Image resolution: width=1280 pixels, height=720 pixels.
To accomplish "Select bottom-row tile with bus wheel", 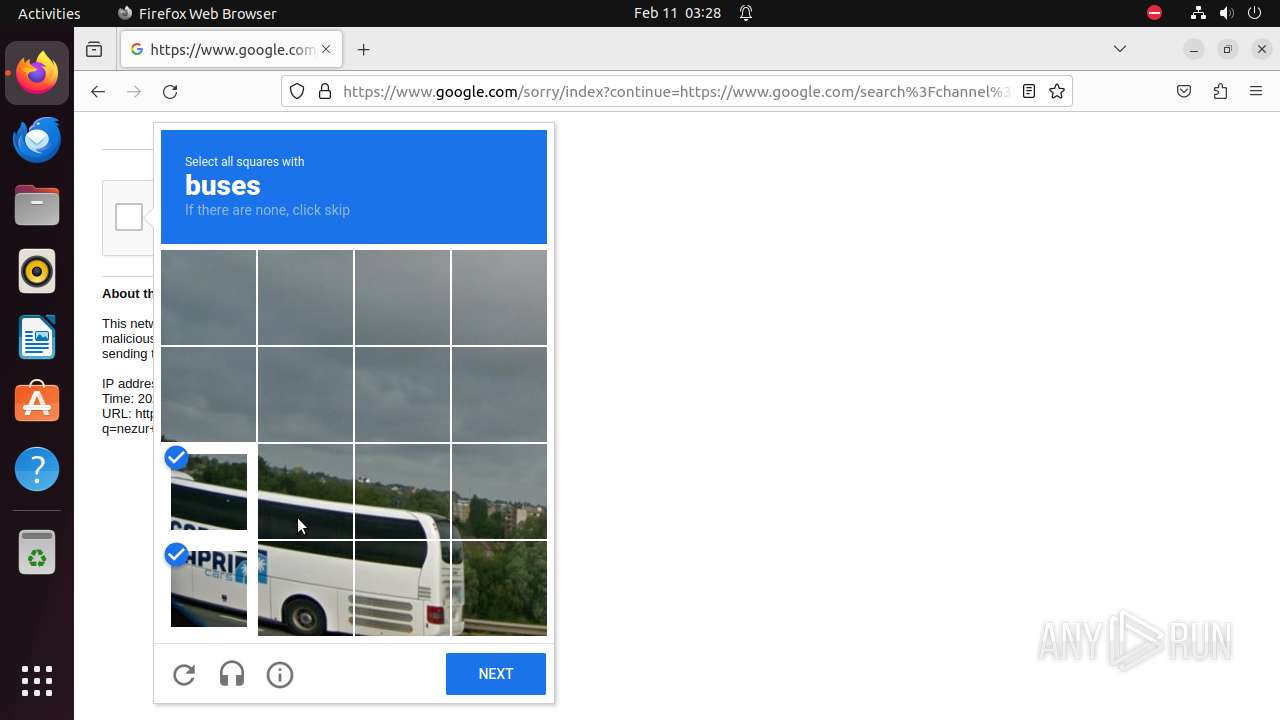I will point(305,589).
